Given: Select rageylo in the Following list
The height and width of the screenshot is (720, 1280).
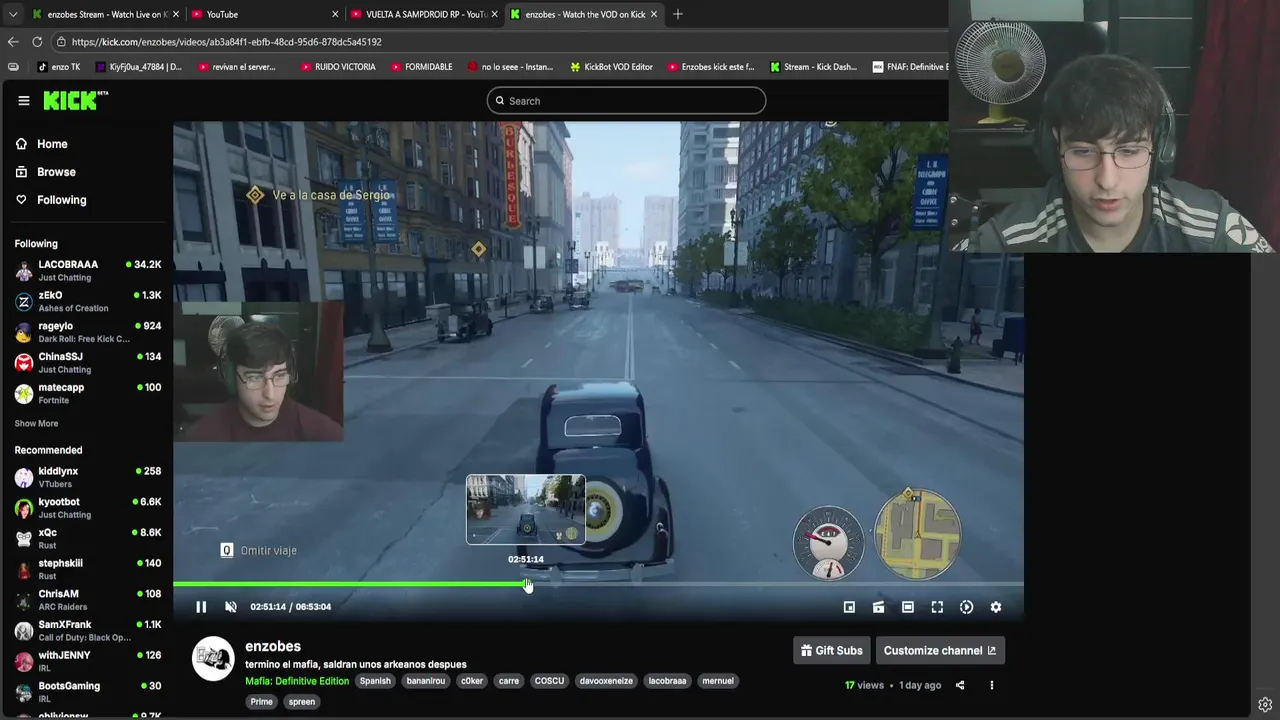Looking at the screenshot, I should [88, 332].
